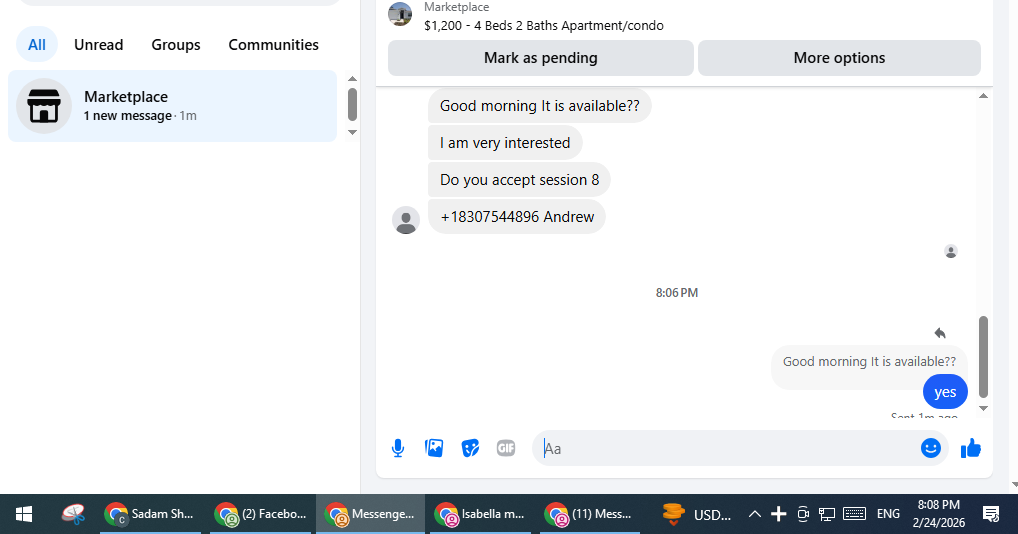Click the small seen-by avatar icon
Screen dimensions: 1018x534
950,252
